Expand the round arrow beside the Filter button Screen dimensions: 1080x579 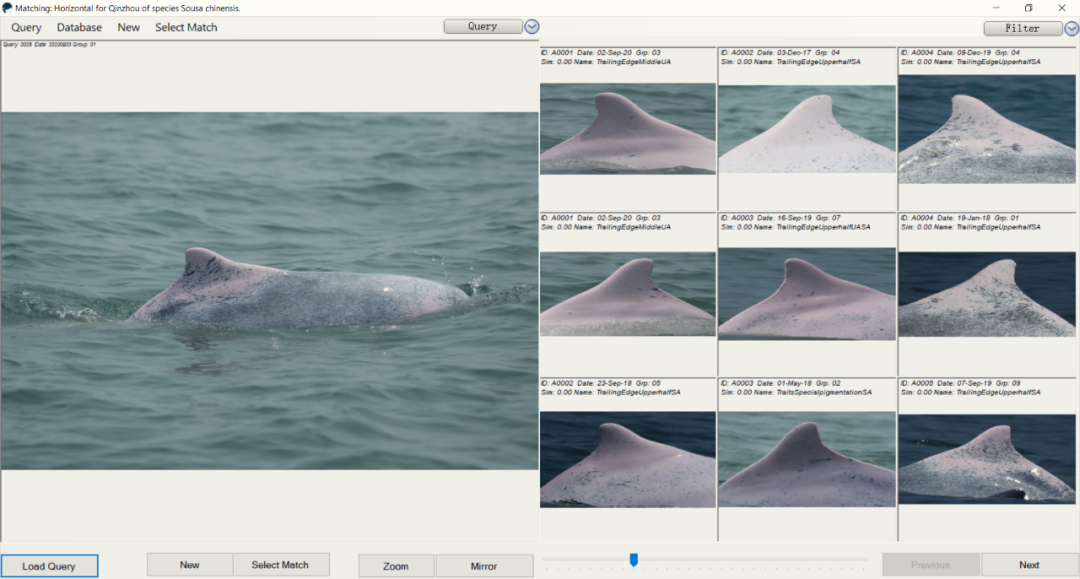coord(1071,28)
